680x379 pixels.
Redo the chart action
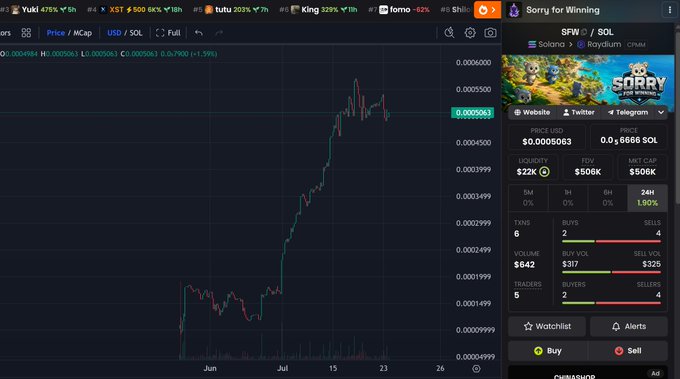coord(219,33)
